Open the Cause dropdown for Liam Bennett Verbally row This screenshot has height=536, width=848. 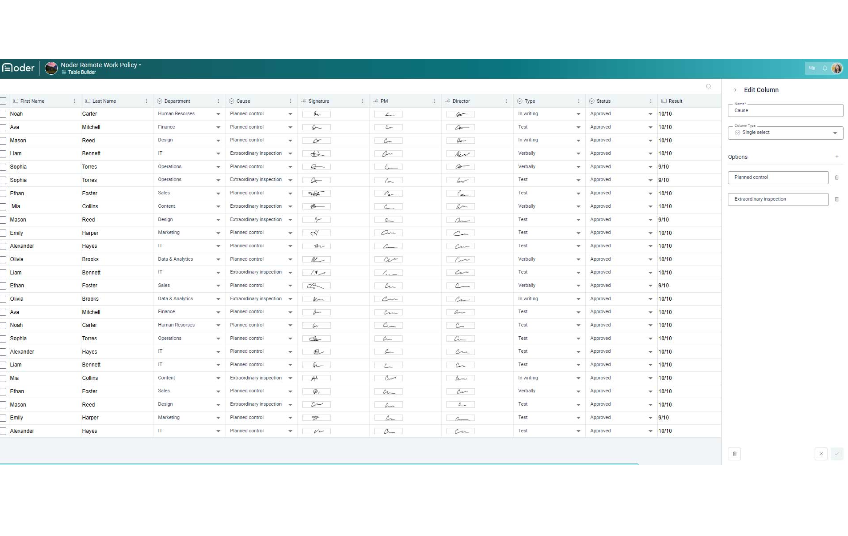tap(290, 154)
